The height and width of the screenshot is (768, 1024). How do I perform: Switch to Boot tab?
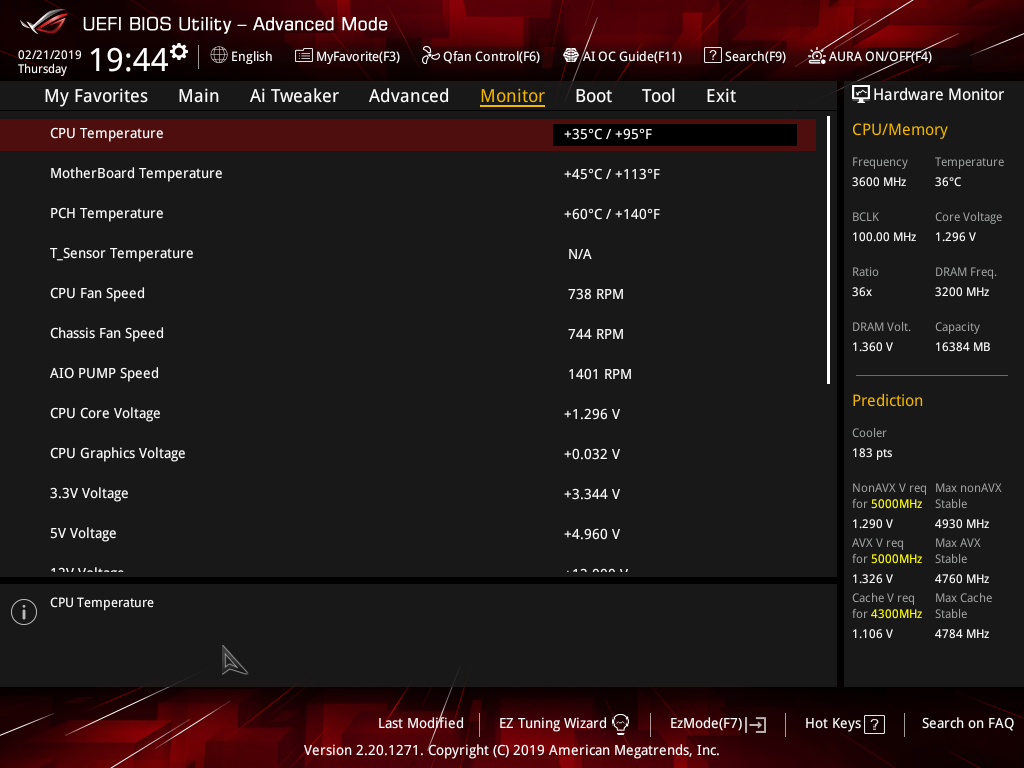594,96
